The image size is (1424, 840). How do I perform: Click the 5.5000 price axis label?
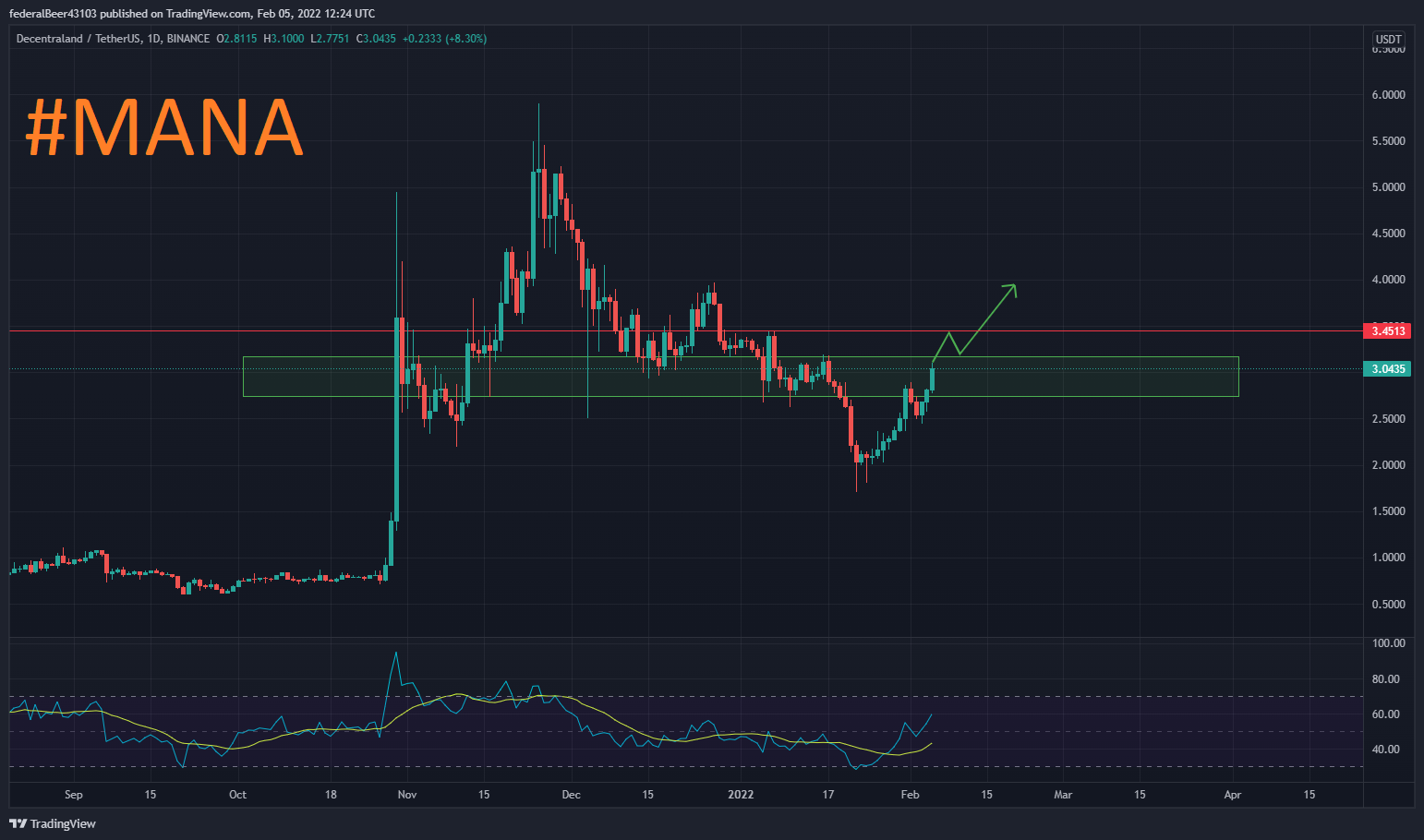1389,141
